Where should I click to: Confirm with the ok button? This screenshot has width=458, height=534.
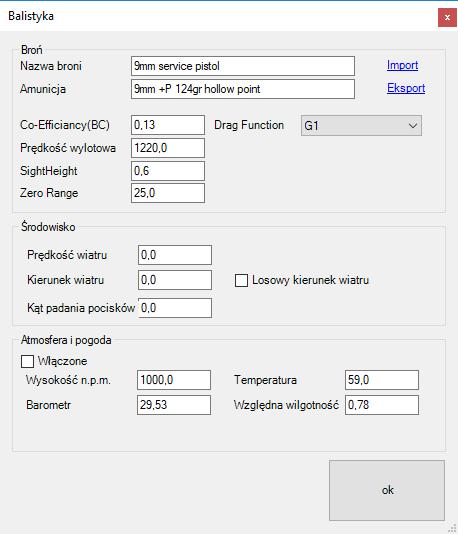(x=387, y=490)
